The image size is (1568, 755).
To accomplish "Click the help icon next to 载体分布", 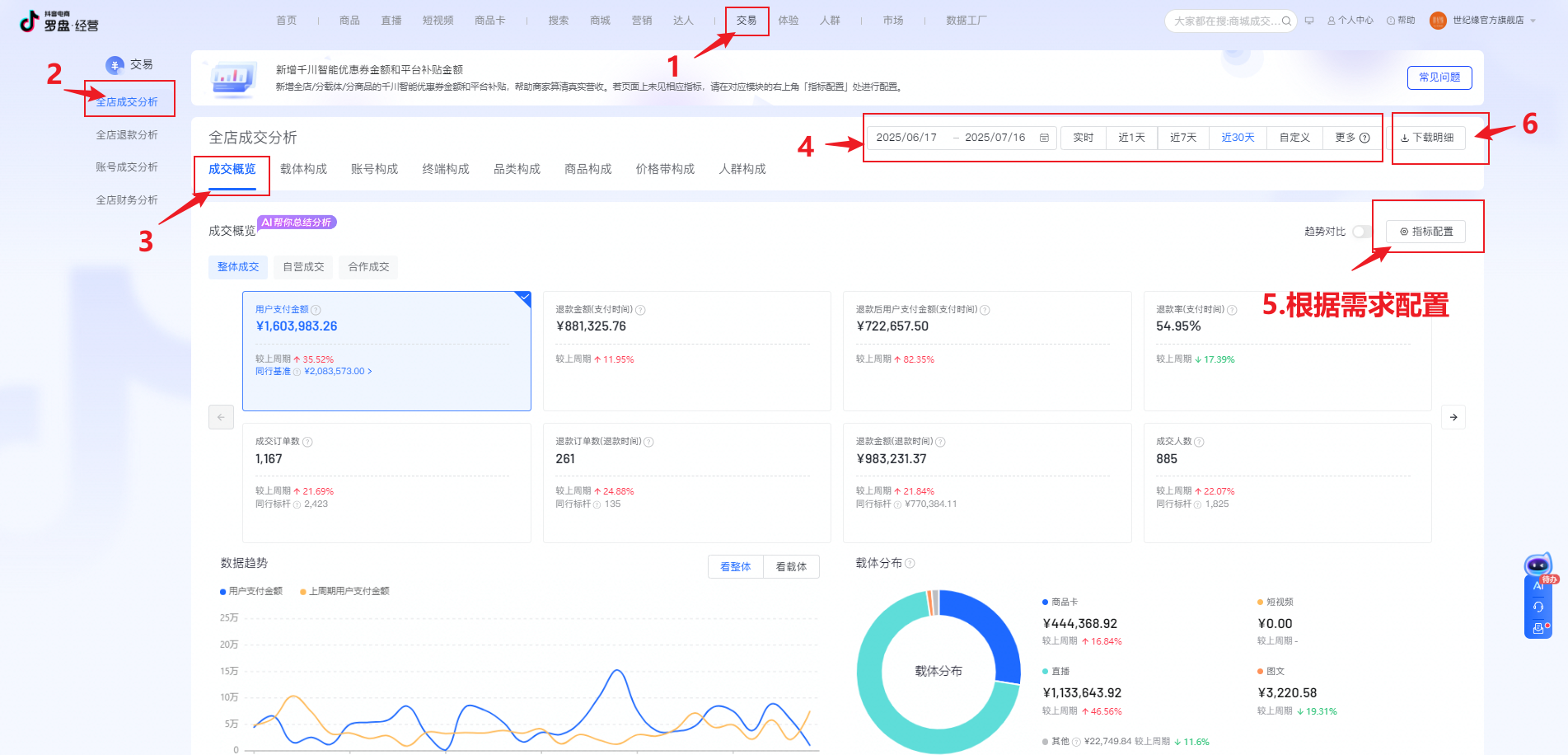I will [910, 563].
